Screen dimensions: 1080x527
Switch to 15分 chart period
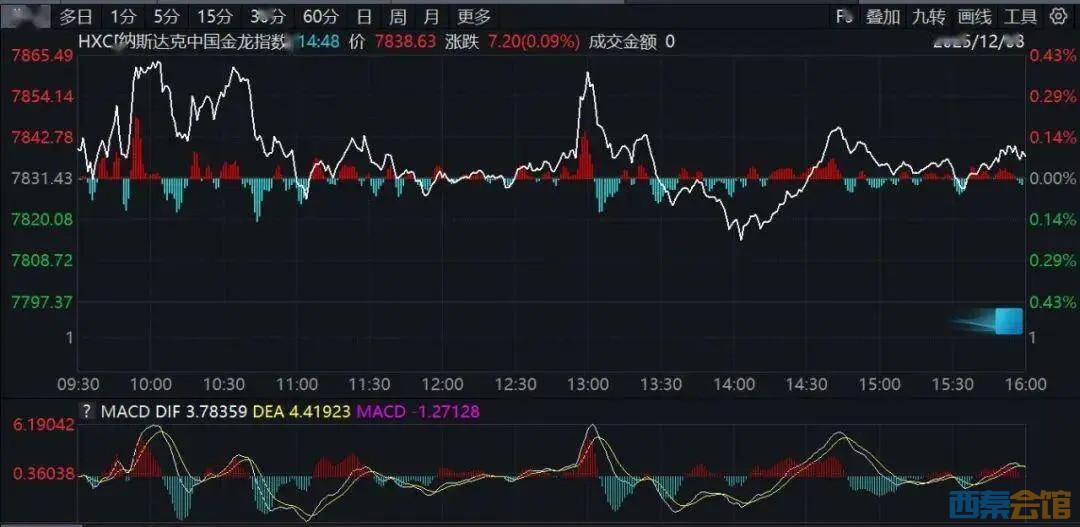click(214, 16)
